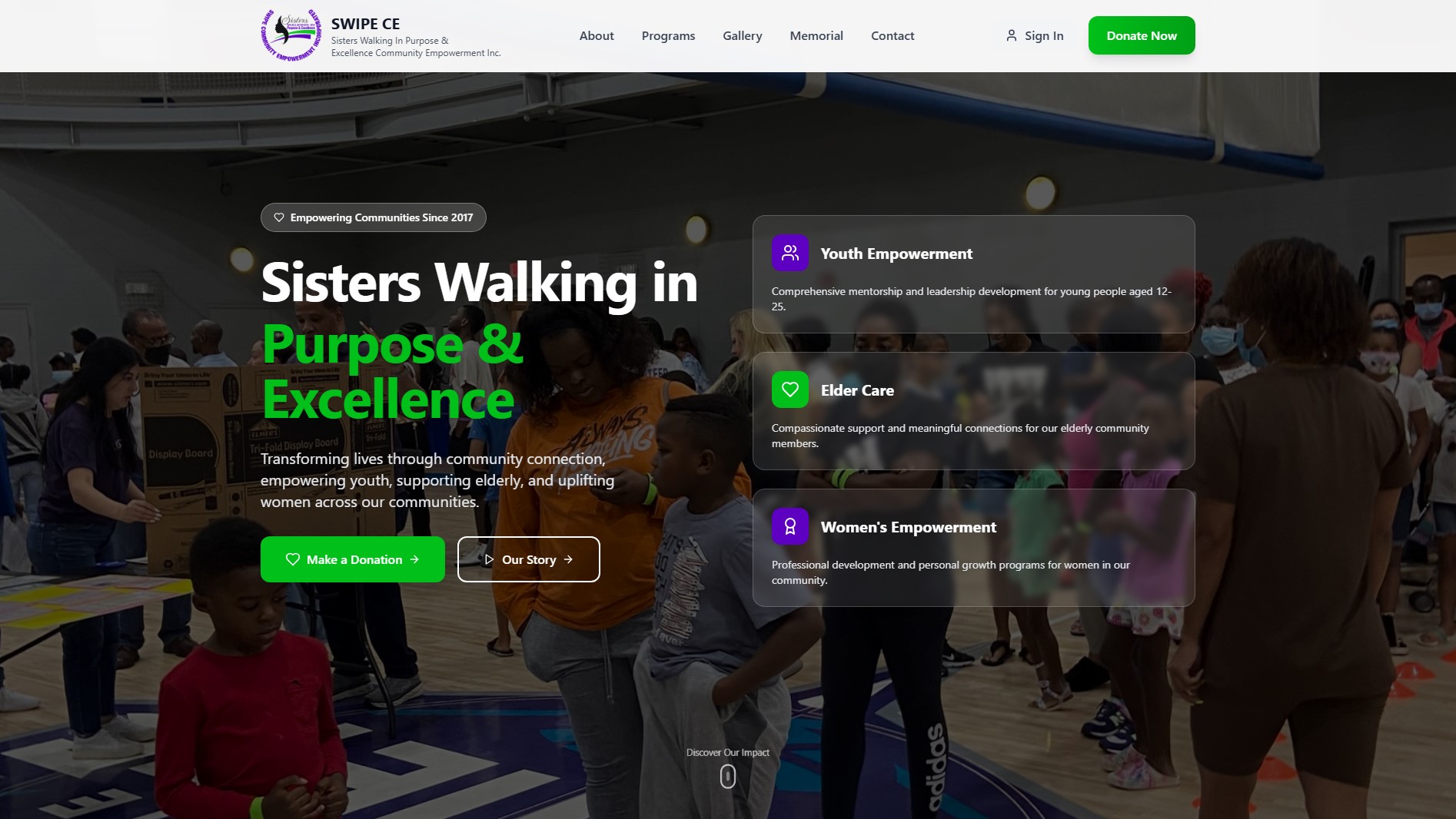Open the About menu item
The height and width of the screenshot is (819, 1456).
596,35
